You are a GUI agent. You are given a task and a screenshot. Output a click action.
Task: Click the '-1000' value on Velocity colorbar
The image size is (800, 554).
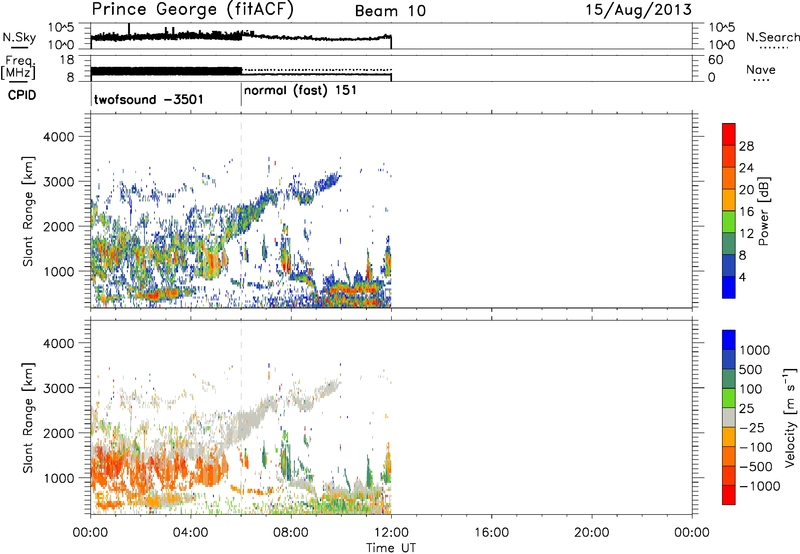[760, 486]
